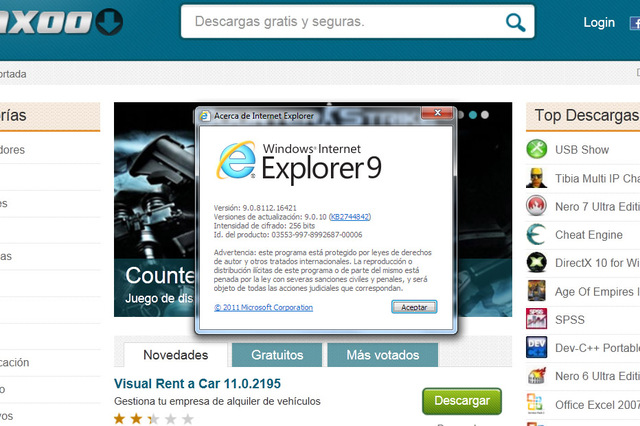The height and width of the screenshot is (426, 640).
Task: Open the KB2744842 update link
Action: point(350,216)
